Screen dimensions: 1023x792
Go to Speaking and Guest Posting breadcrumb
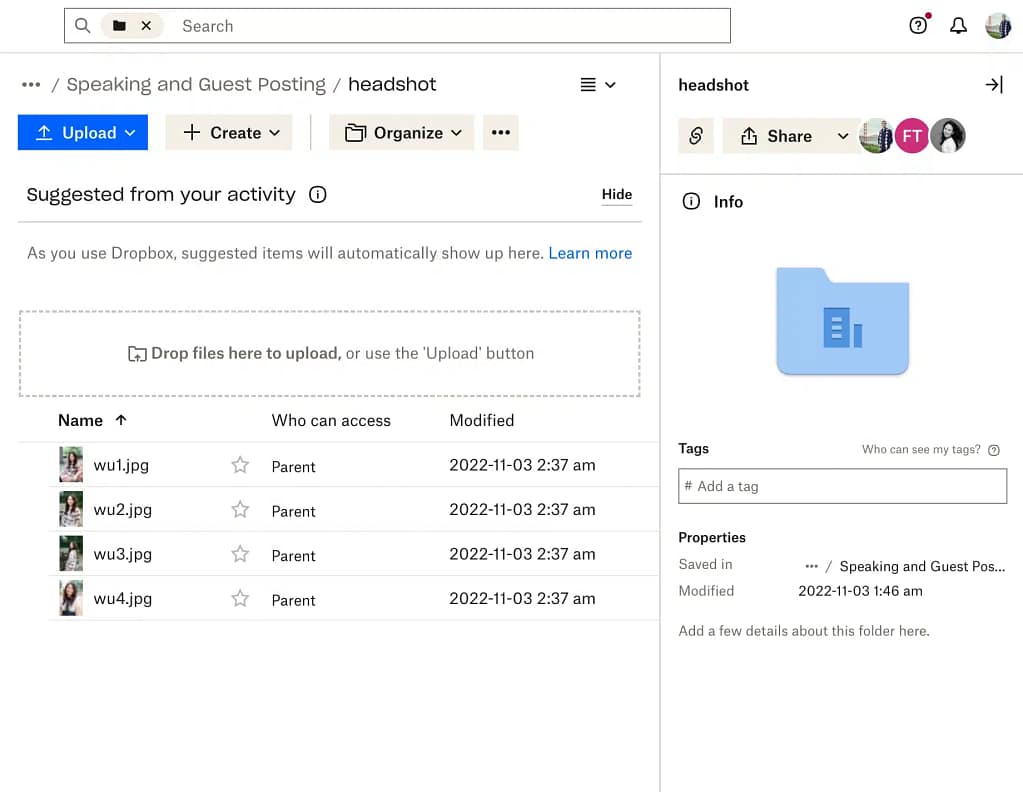[196, 85]
